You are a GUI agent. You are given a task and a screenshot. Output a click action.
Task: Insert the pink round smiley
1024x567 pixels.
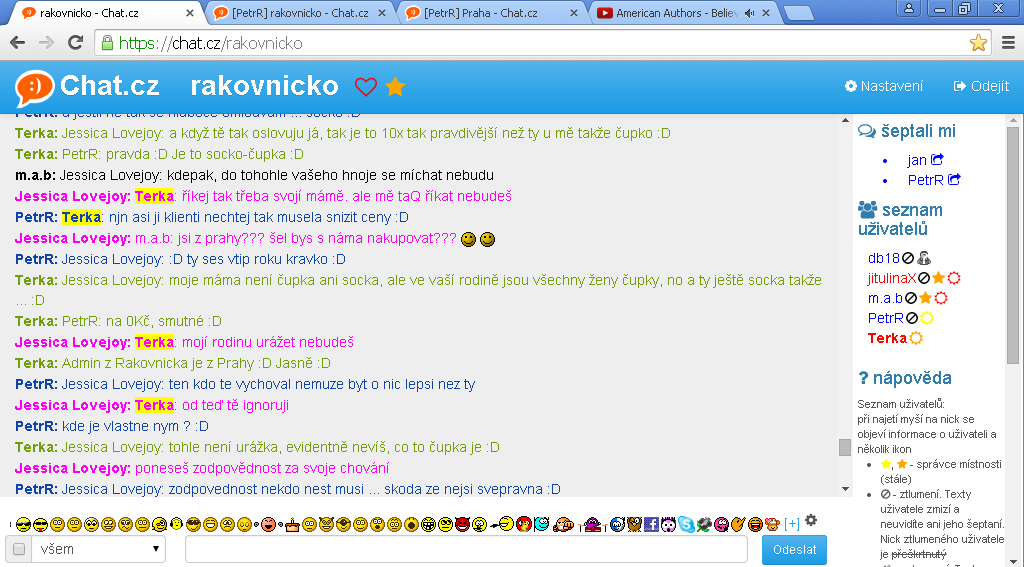(x=722, y=524)
